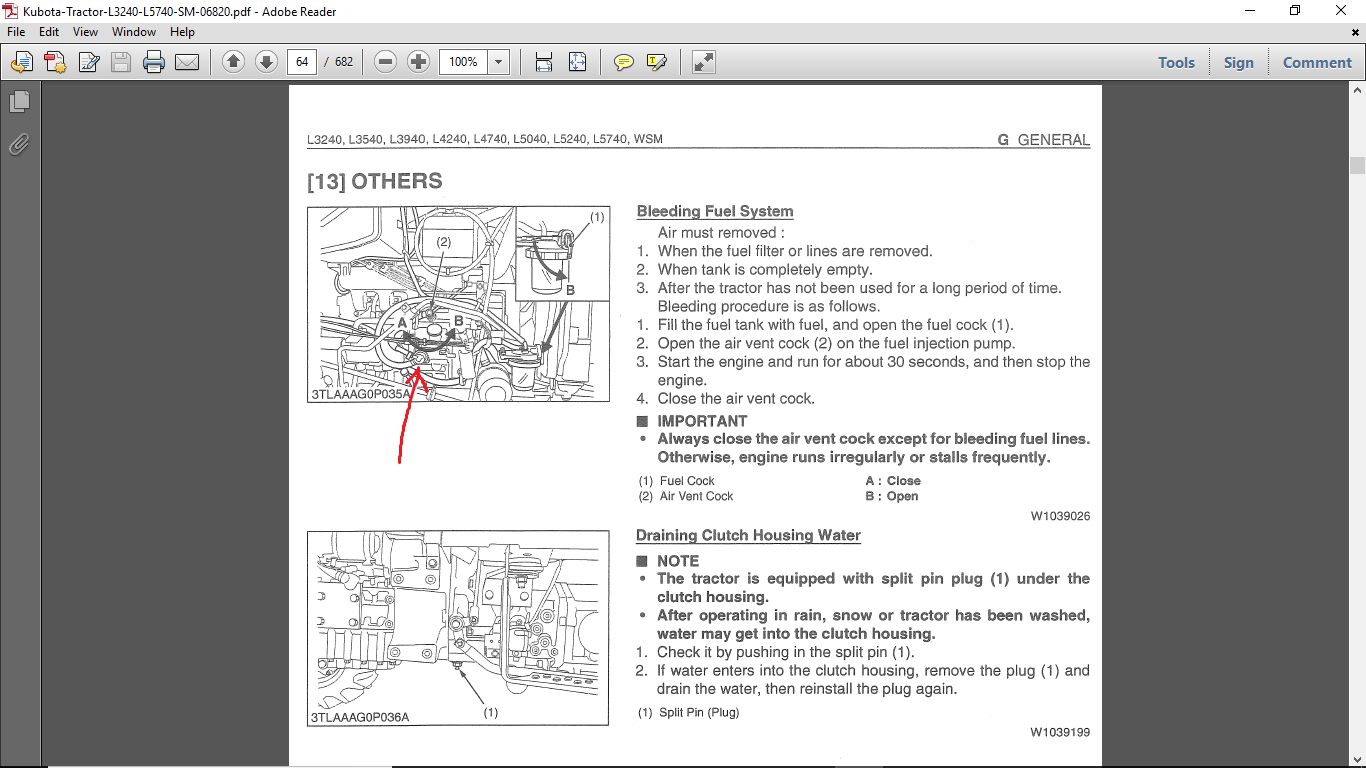1366x768 pixels.
Task: Click the fuel system diagram 3TLAAAG0P035A
Action: [x=459, y=304]
